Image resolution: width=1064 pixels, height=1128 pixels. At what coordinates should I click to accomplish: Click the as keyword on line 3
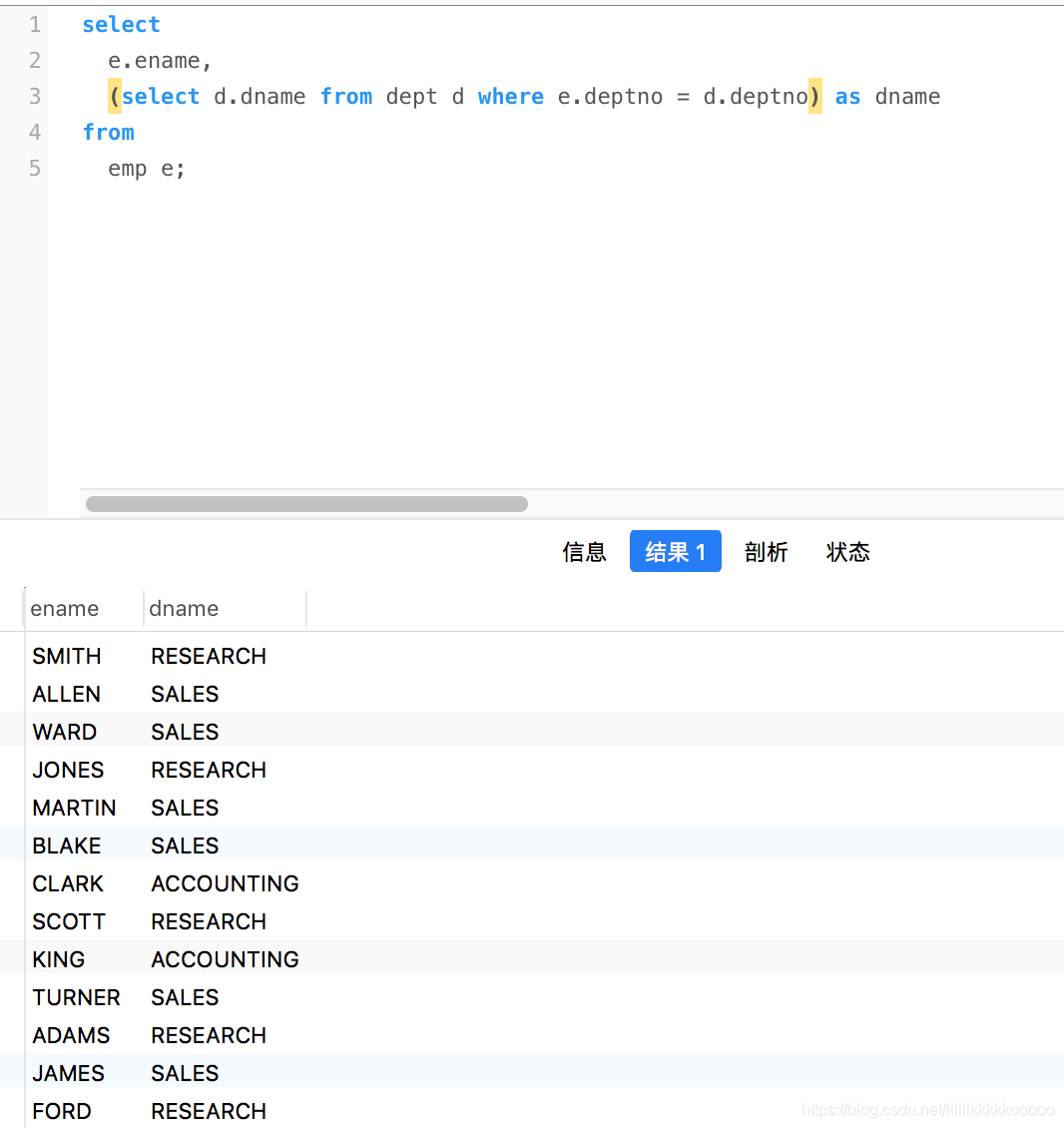click(847, 97)
